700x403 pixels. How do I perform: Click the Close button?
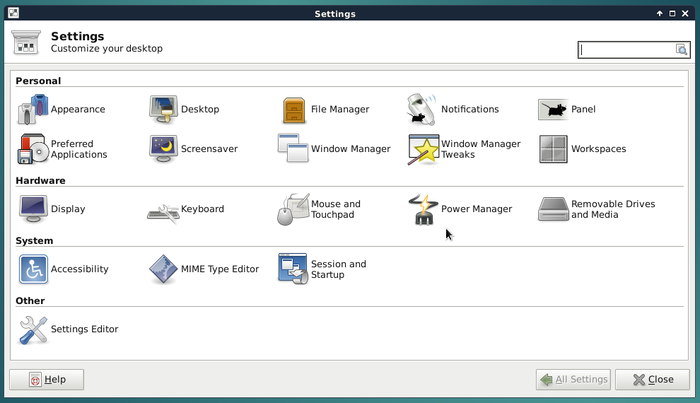coord(652,379)
